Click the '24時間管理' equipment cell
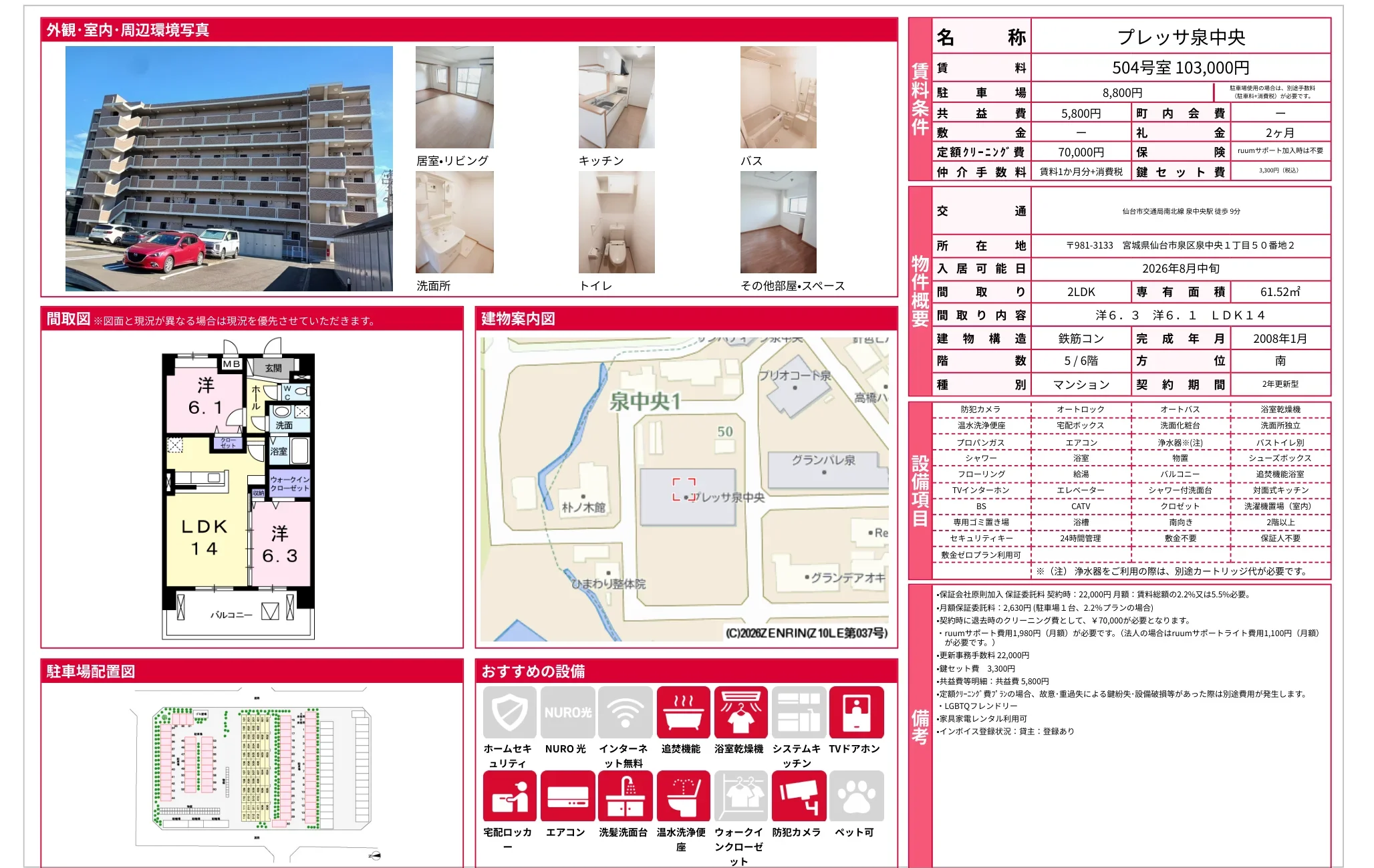The image size is (1374, 868). click(1081, 539)
